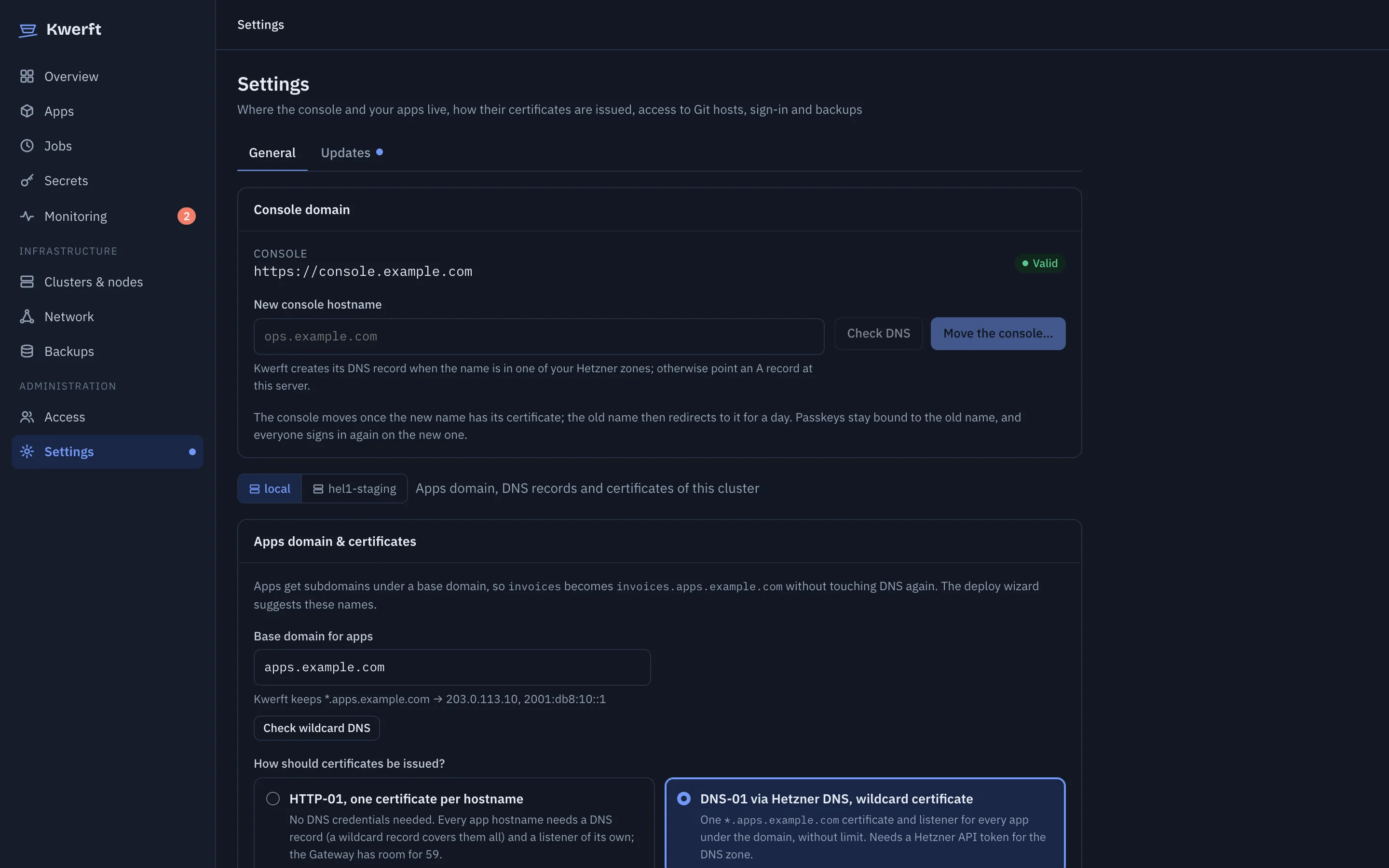Click the Jobs clock icon
This screenshot has height=868, width=1389.
[27, 146]
